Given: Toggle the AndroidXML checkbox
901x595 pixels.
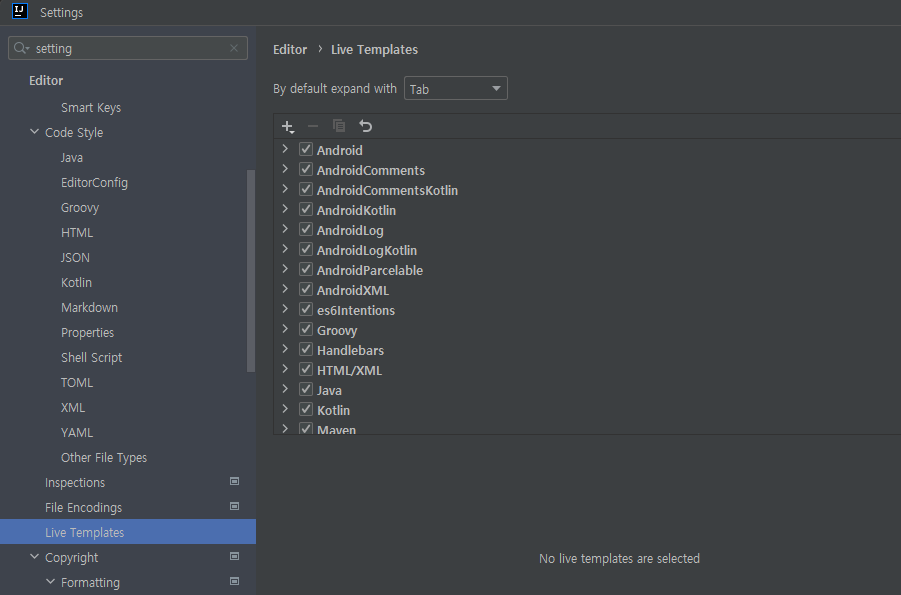Looking at the screenshot, I should pos(306,290).
